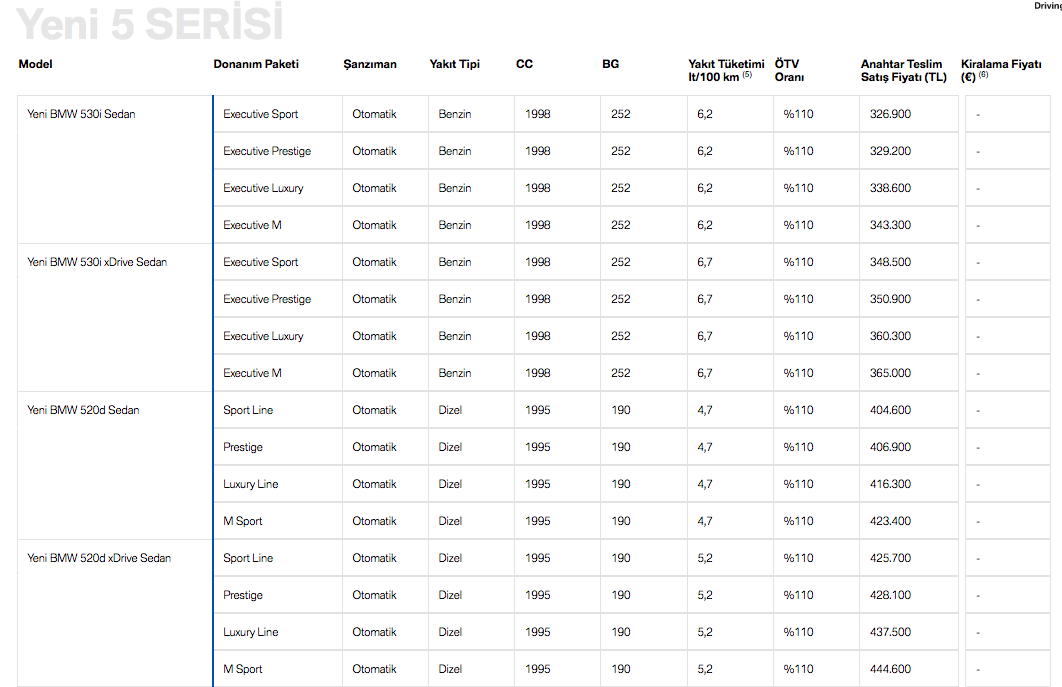Click the price "338.600"
1062x687 pixels.
point(891,188)
